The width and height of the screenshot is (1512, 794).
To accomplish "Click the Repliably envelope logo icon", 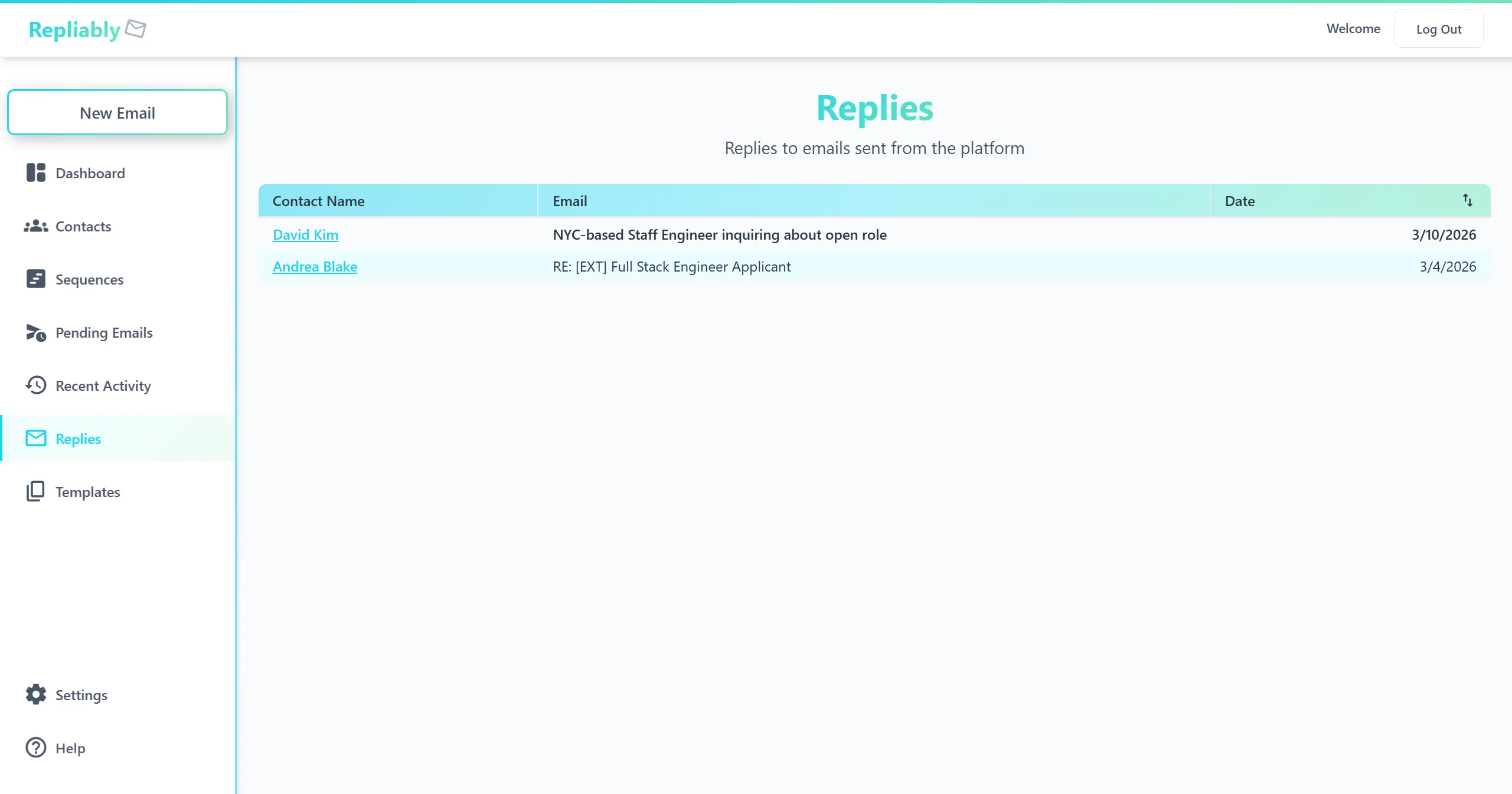I will pos(135,28).
